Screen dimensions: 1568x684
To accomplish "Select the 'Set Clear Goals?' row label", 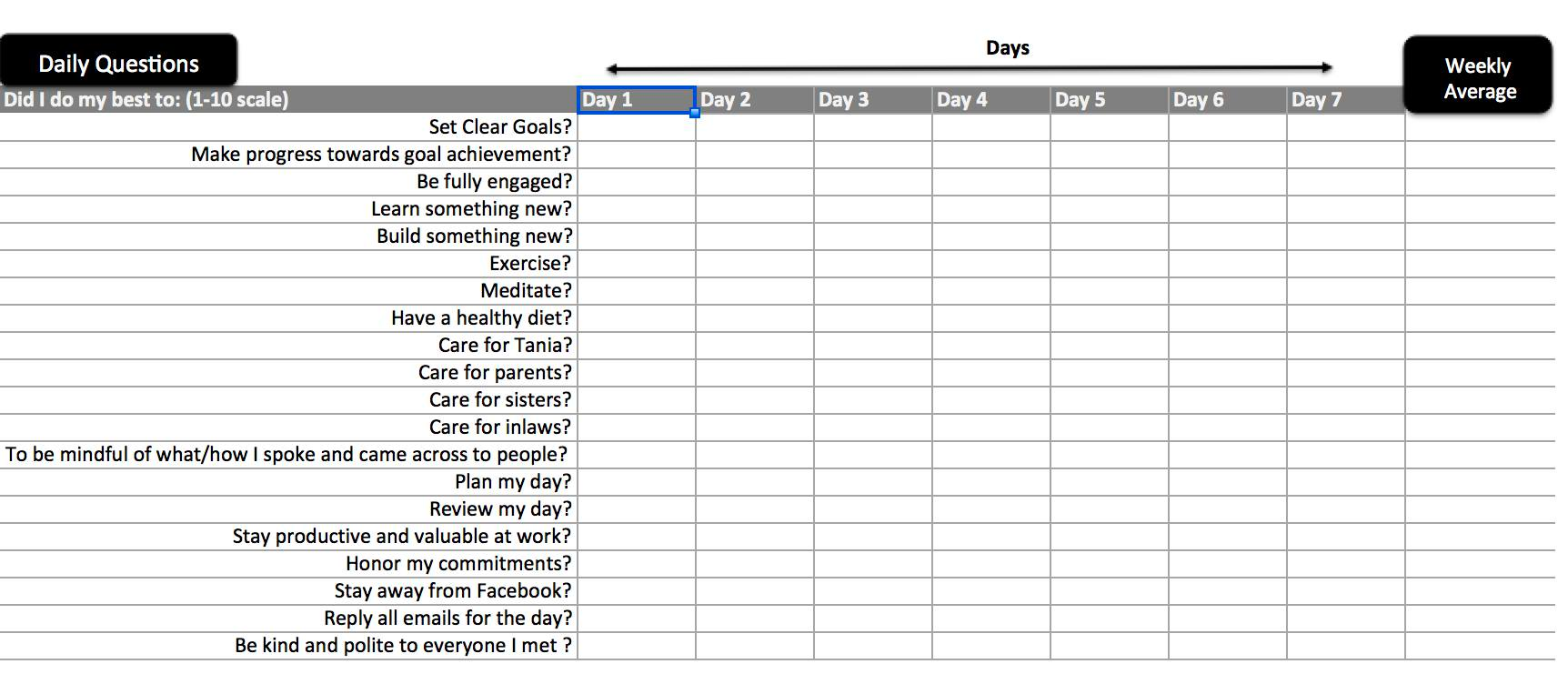I will point(288,127).
